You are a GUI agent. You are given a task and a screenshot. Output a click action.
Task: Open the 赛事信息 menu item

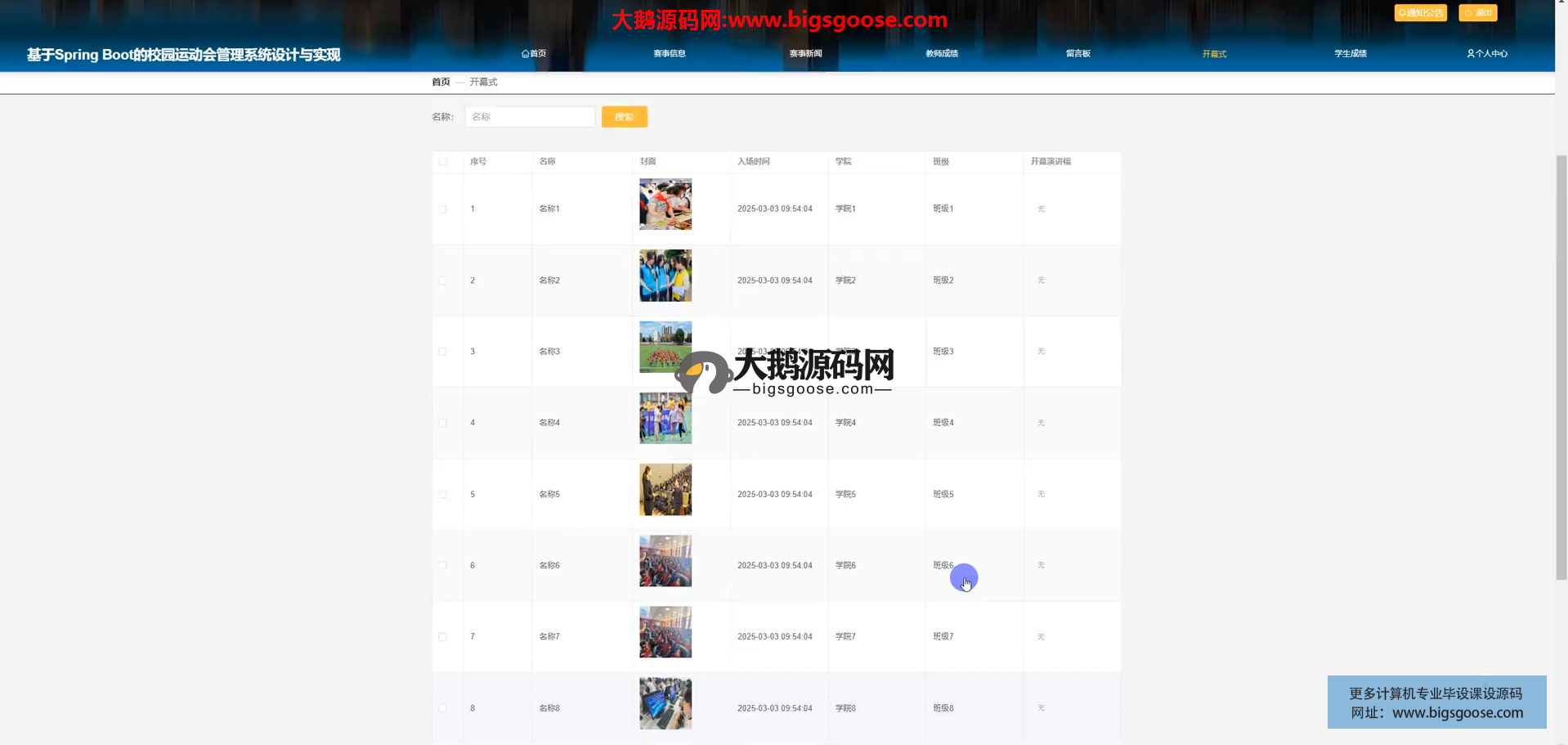[670, 54]
